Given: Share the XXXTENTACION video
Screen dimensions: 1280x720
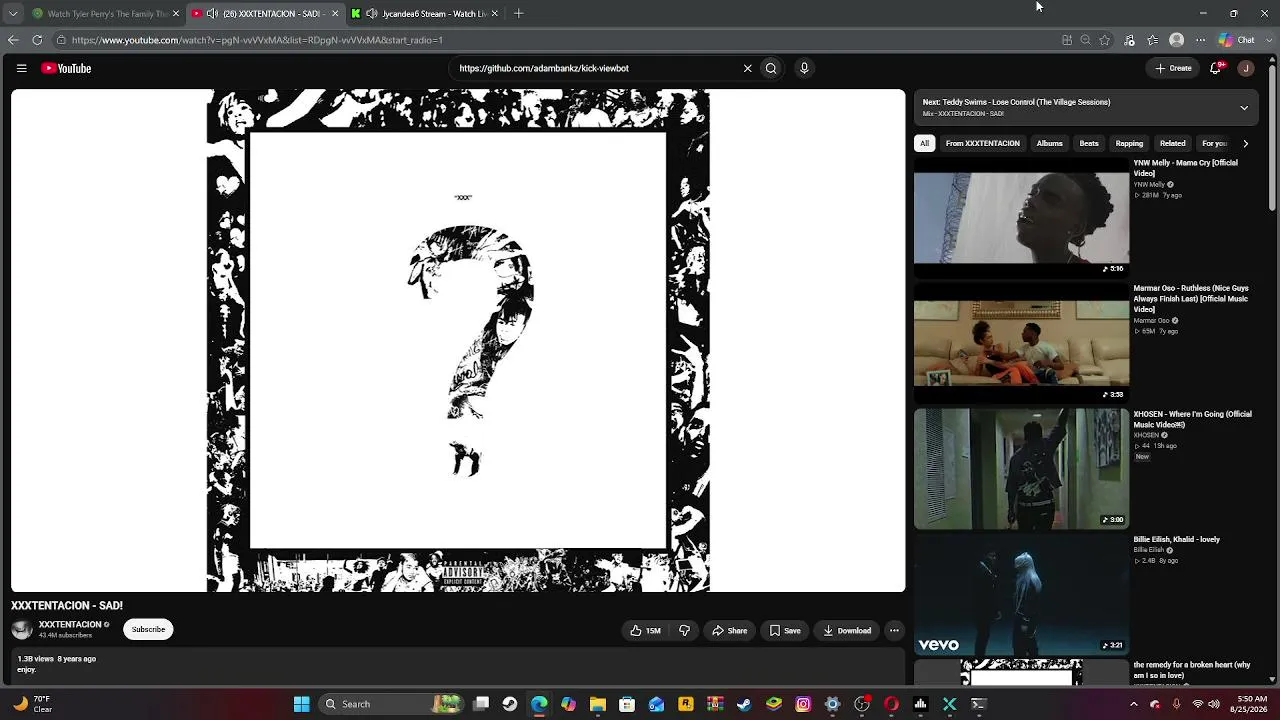Looking at the screenshot, I should pyautogui.click(x=729, y=631).
